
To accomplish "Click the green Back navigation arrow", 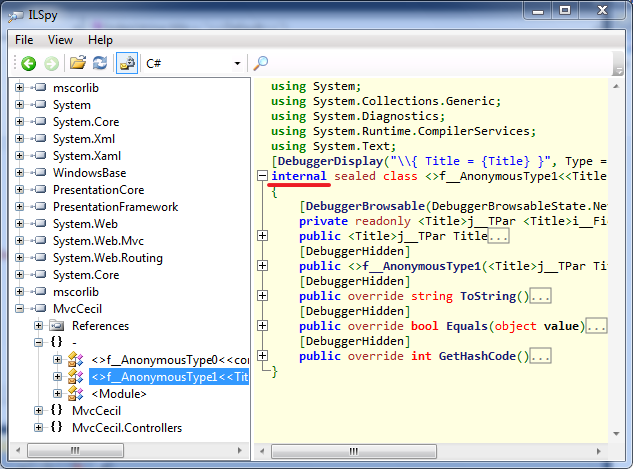I will click(29, 63).
